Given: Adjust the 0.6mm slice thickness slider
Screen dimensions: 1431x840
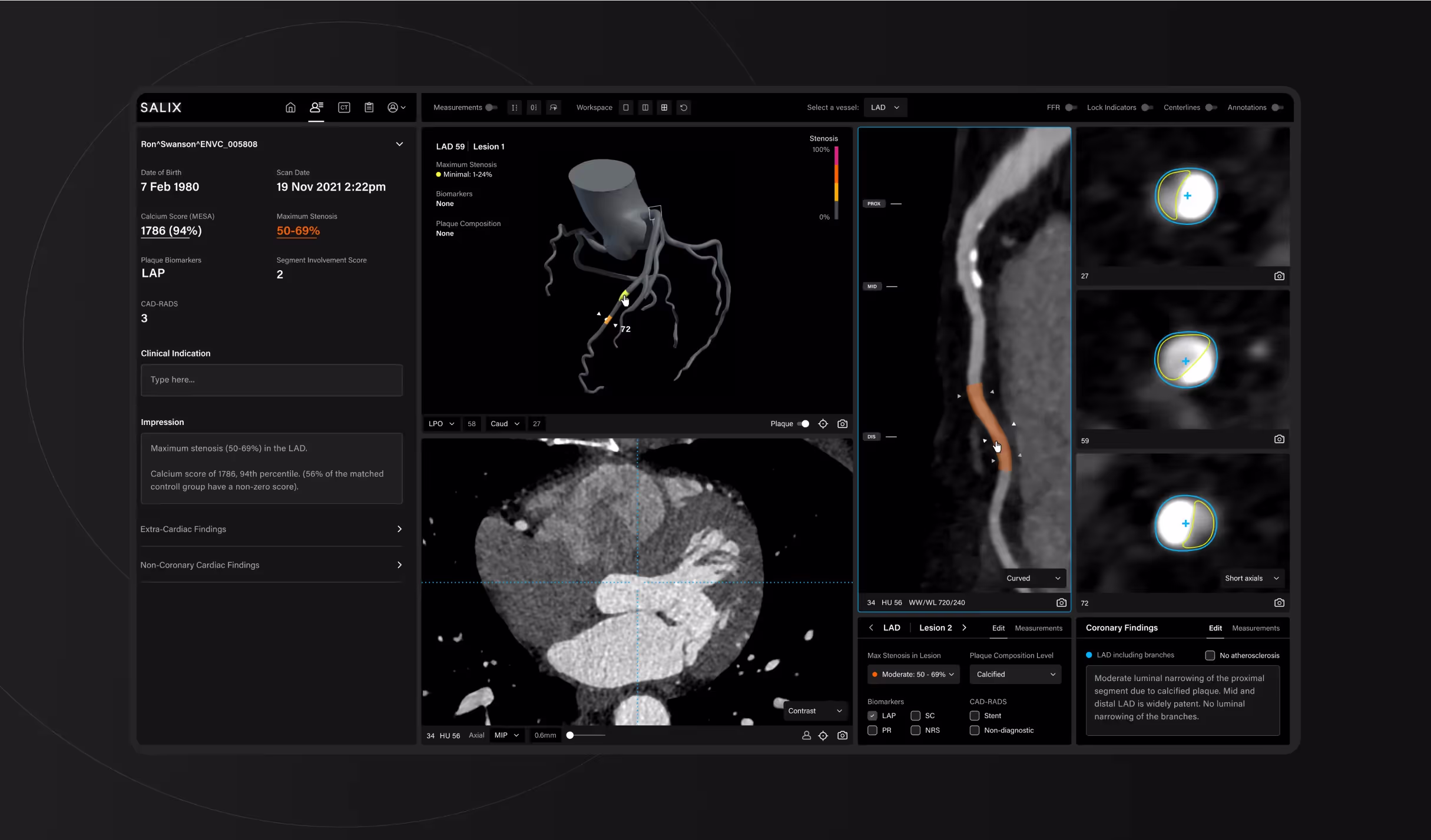Looking at the screenshot, I should point(570,735).
